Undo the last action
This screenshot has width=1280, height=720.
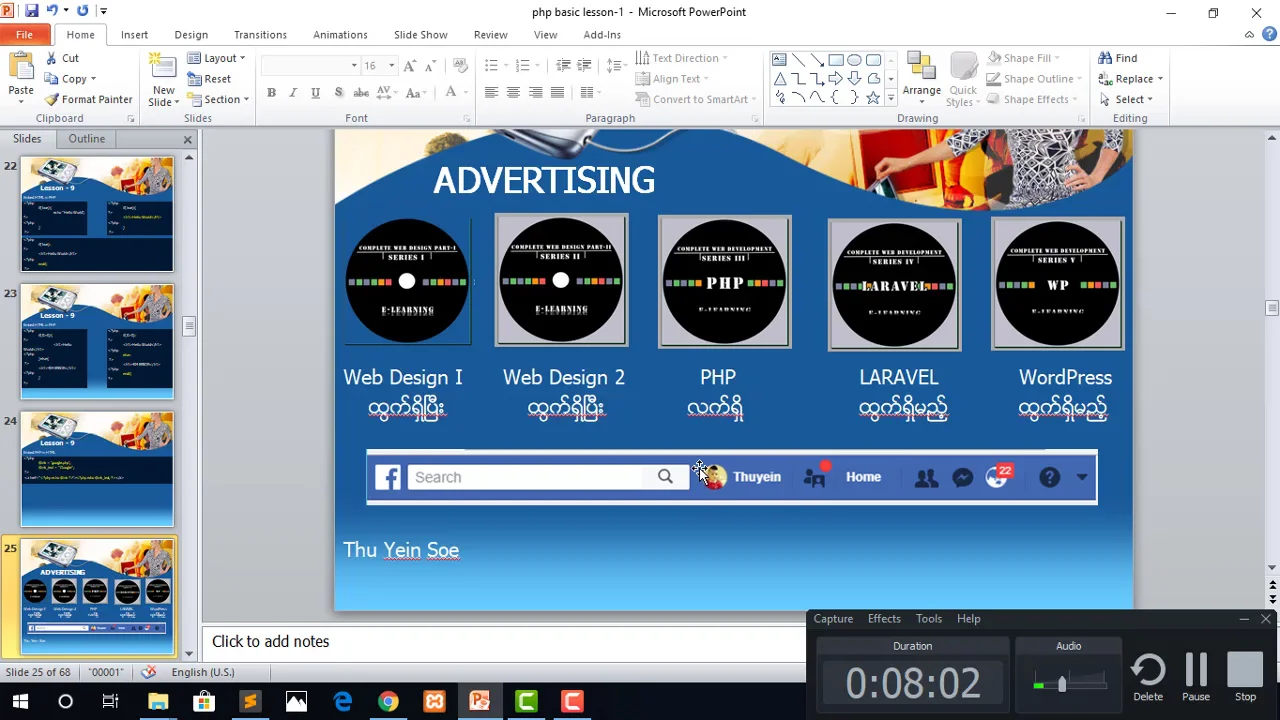click(x=52, y=11)
